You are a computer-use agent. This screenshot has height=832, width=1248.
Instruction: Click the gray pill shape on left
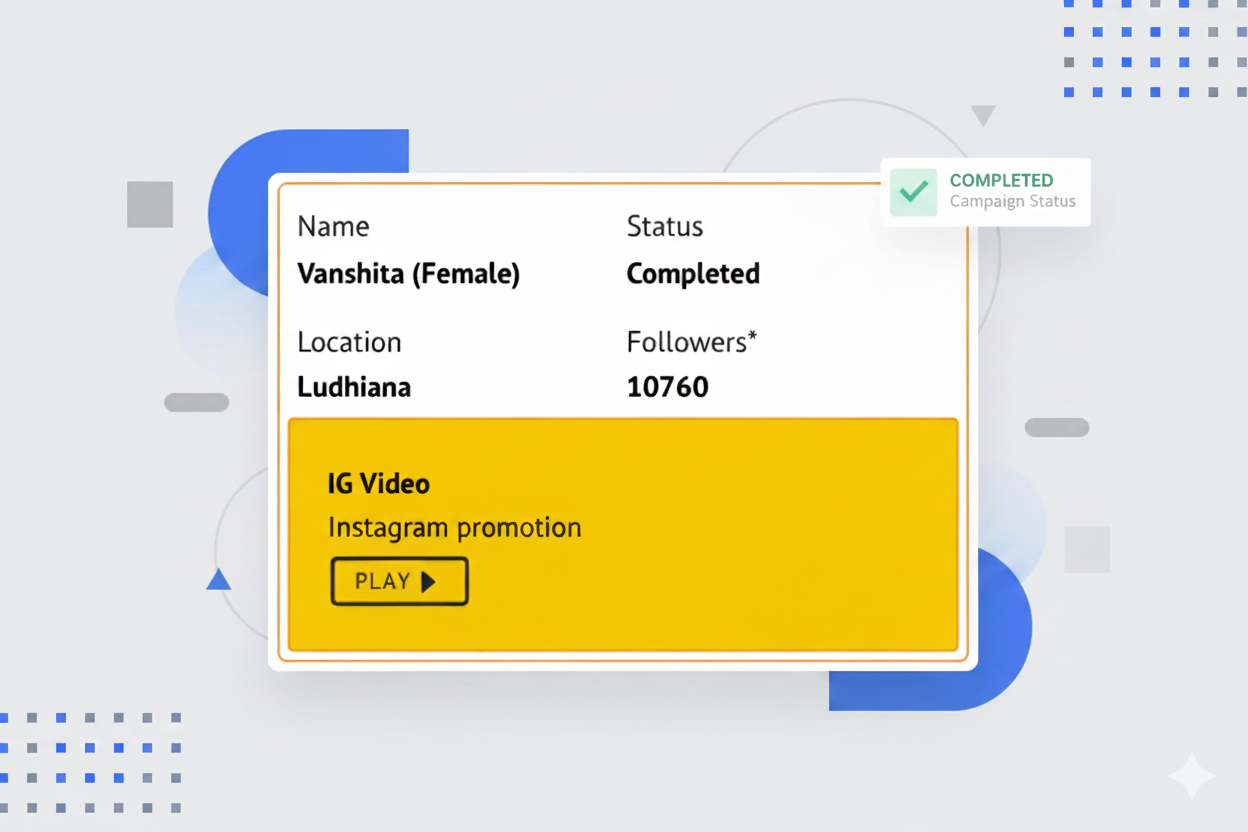click(196, 402)
